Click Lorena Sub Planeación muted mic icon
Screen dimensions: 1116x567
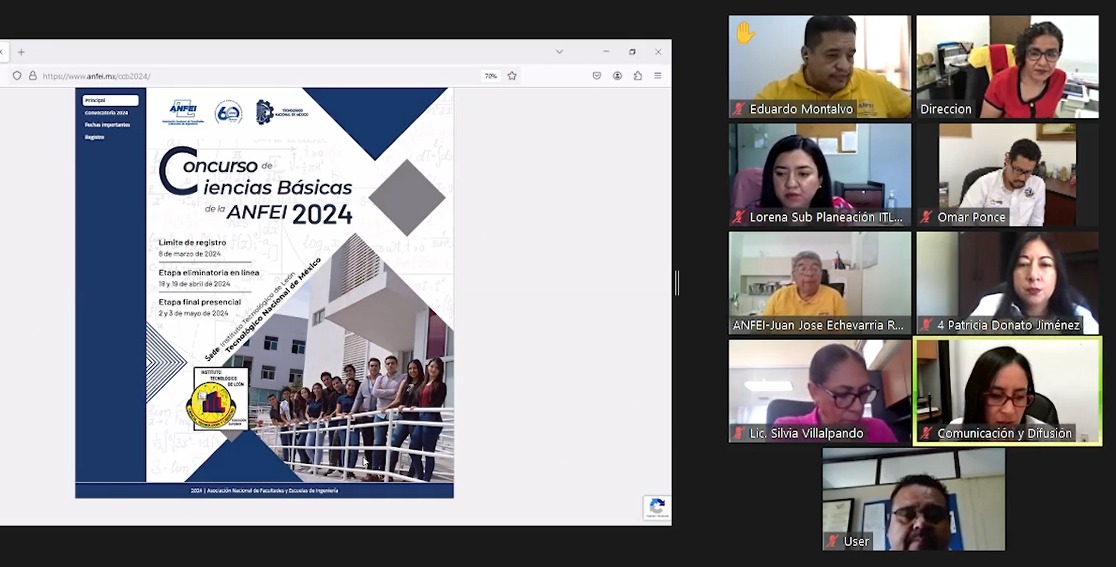tap(739, 217)
